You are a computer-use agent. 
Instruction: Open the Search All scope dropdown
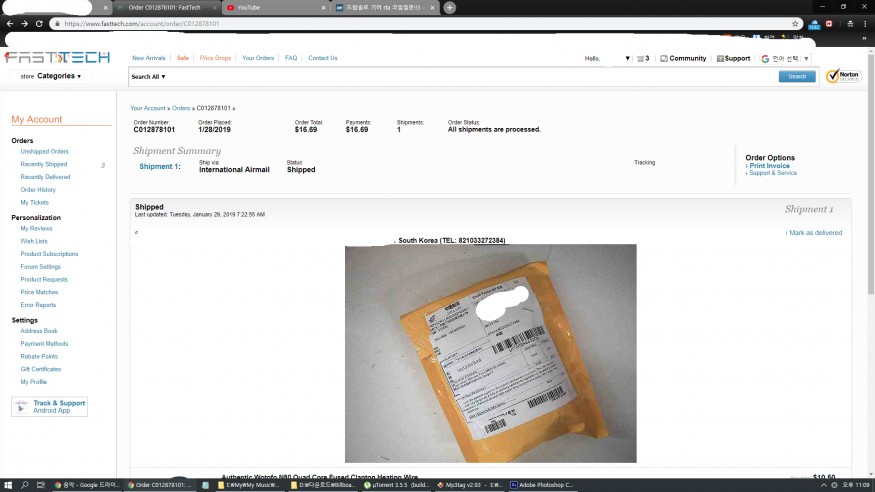[148, 77]
